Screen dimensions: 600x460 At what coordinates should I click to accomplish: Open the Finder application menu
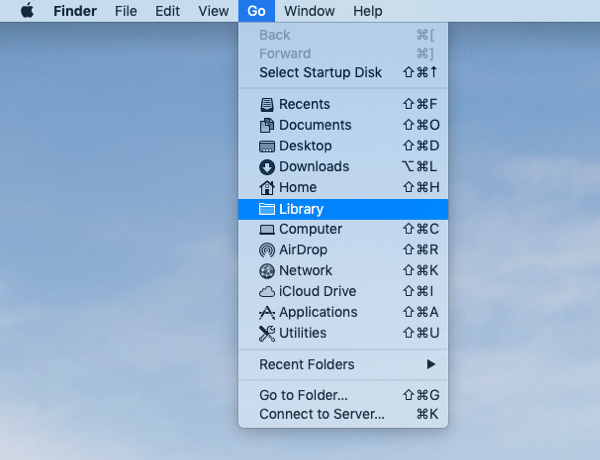point(75,11)
